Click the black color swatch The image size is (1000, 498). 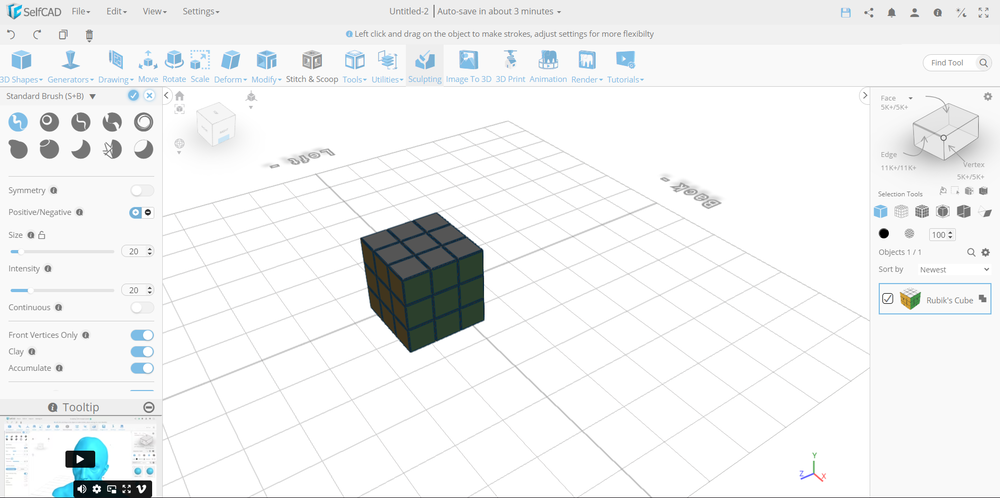pyautogui.click(x=883, y=234)
